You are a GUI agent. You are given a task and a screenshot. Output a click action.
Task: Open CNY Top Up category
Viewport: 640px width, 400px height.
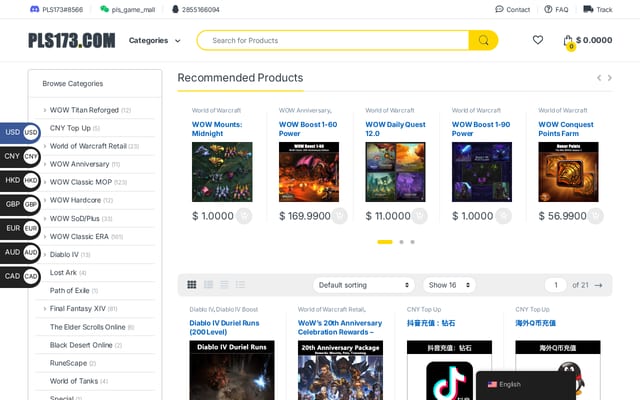[70, 128]
